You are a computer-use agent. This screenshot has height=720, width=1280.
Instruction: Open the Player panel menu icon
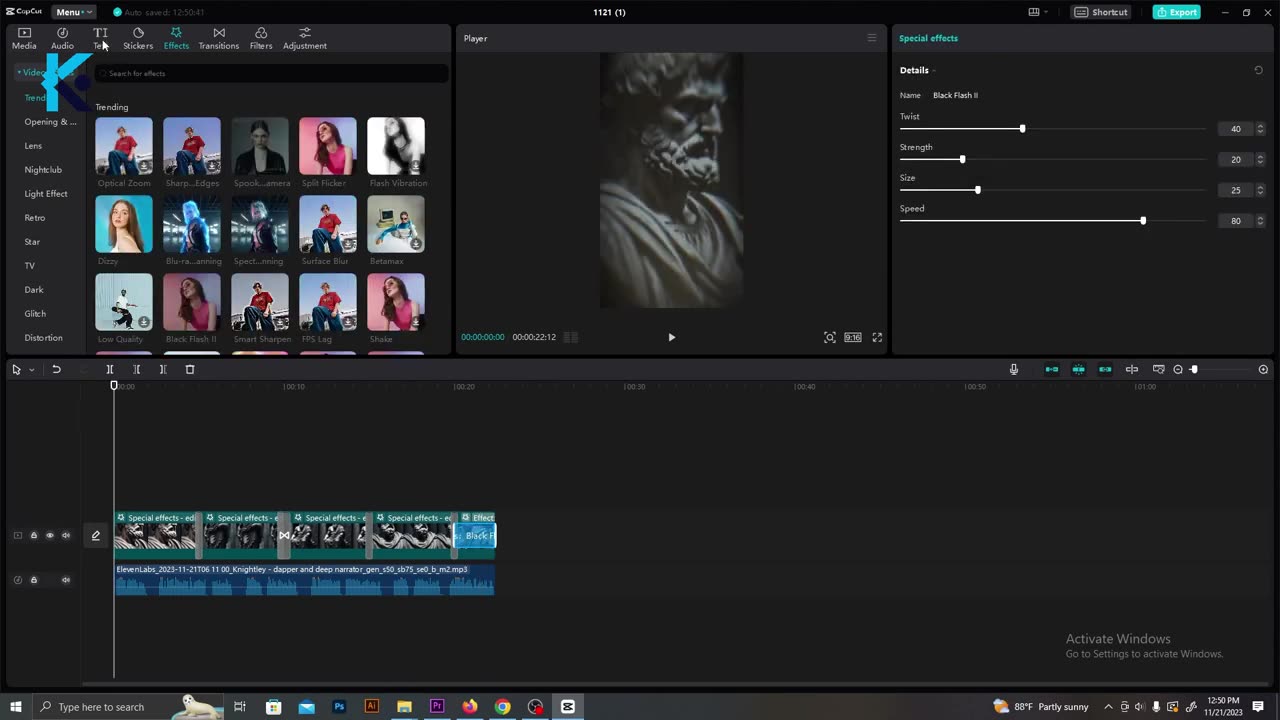(x=872, y=38)
